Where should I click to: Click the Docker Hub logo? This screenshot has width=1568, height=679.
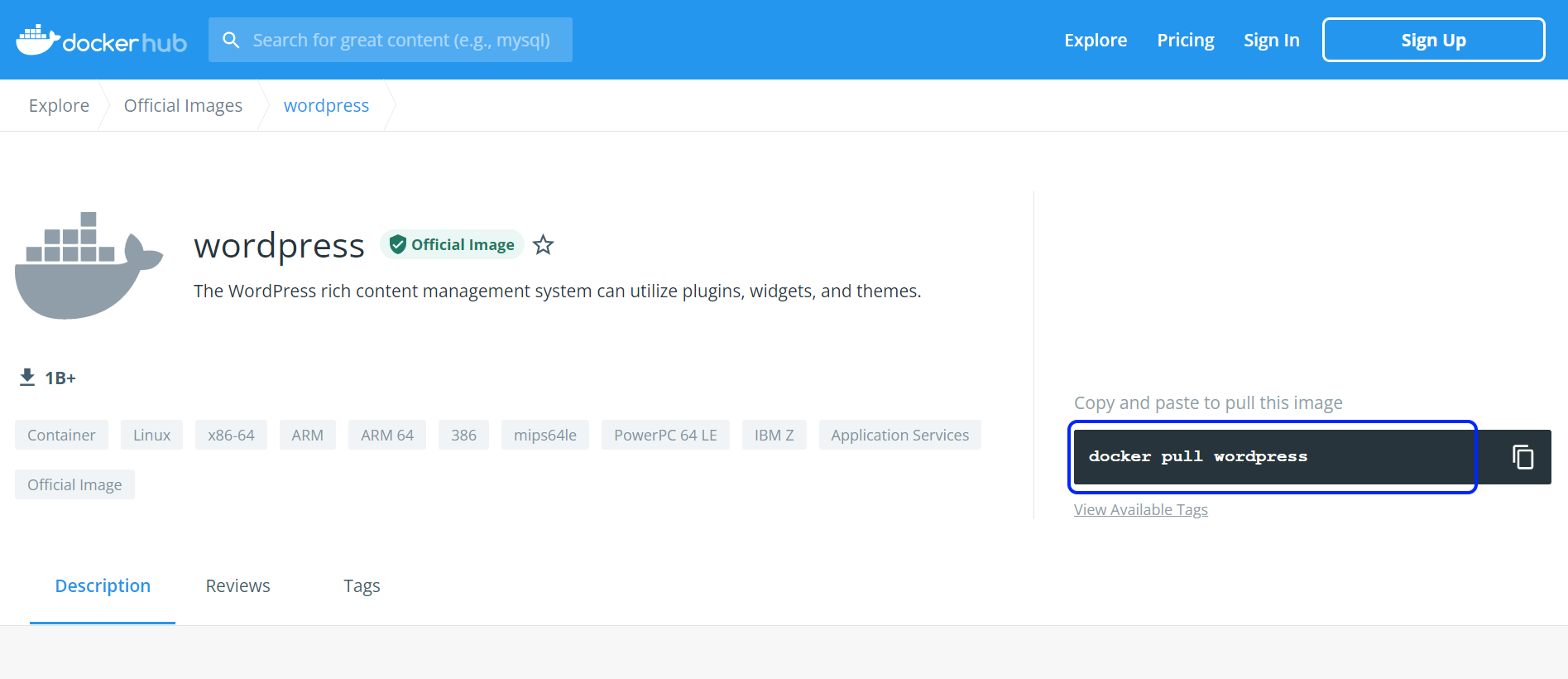(101, 40)
